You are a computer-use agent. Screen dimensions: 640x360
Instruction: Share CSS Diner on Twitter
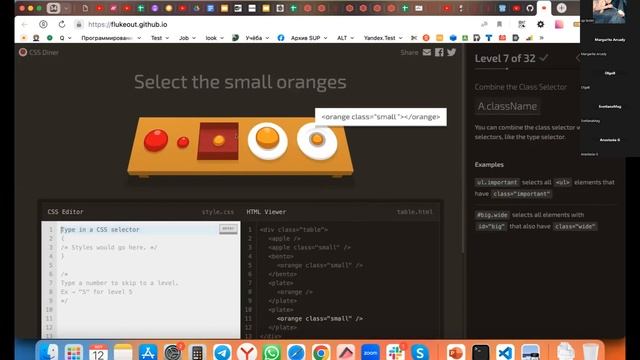click(451, 52)
